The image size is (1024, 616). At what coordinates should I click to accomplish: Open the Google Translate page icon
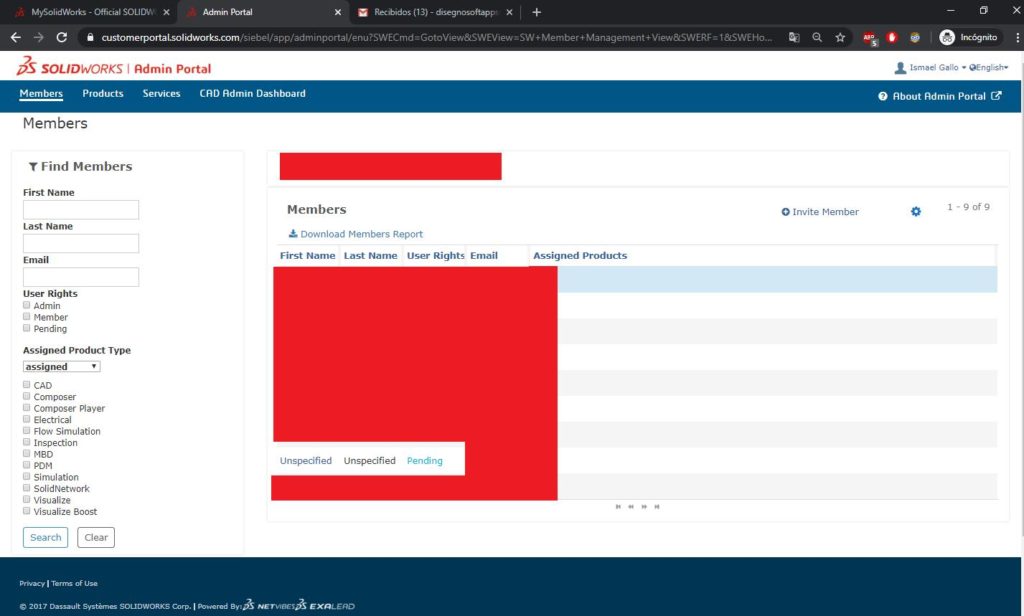pyautogui.click(x=794, y=37)
